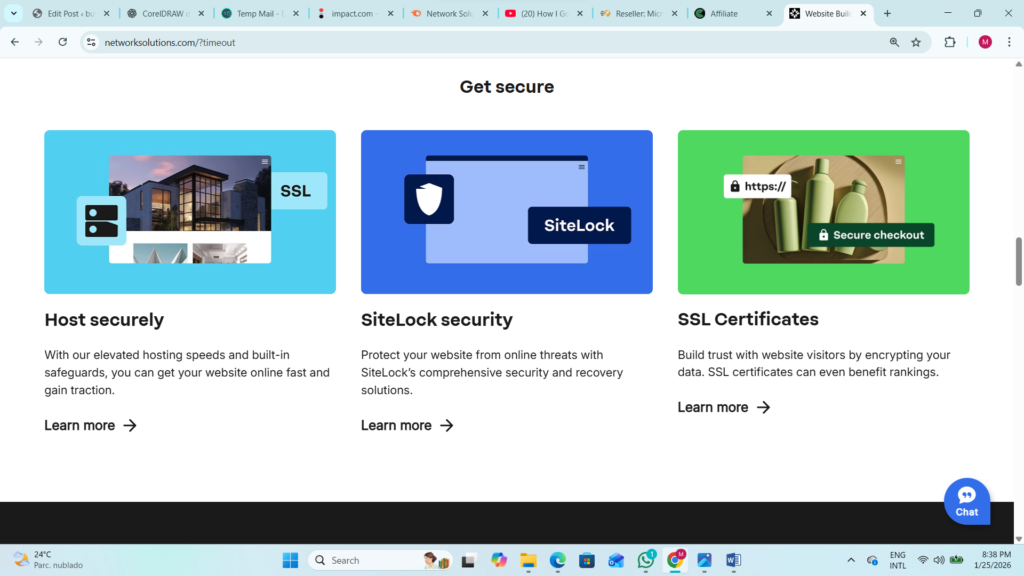Reload the page

(62, 42)
